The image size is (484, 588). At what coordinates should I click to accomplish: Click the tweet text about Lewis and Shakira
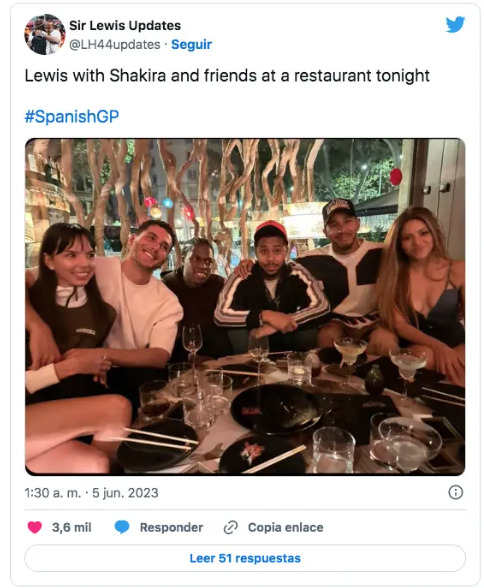(227, 76)
